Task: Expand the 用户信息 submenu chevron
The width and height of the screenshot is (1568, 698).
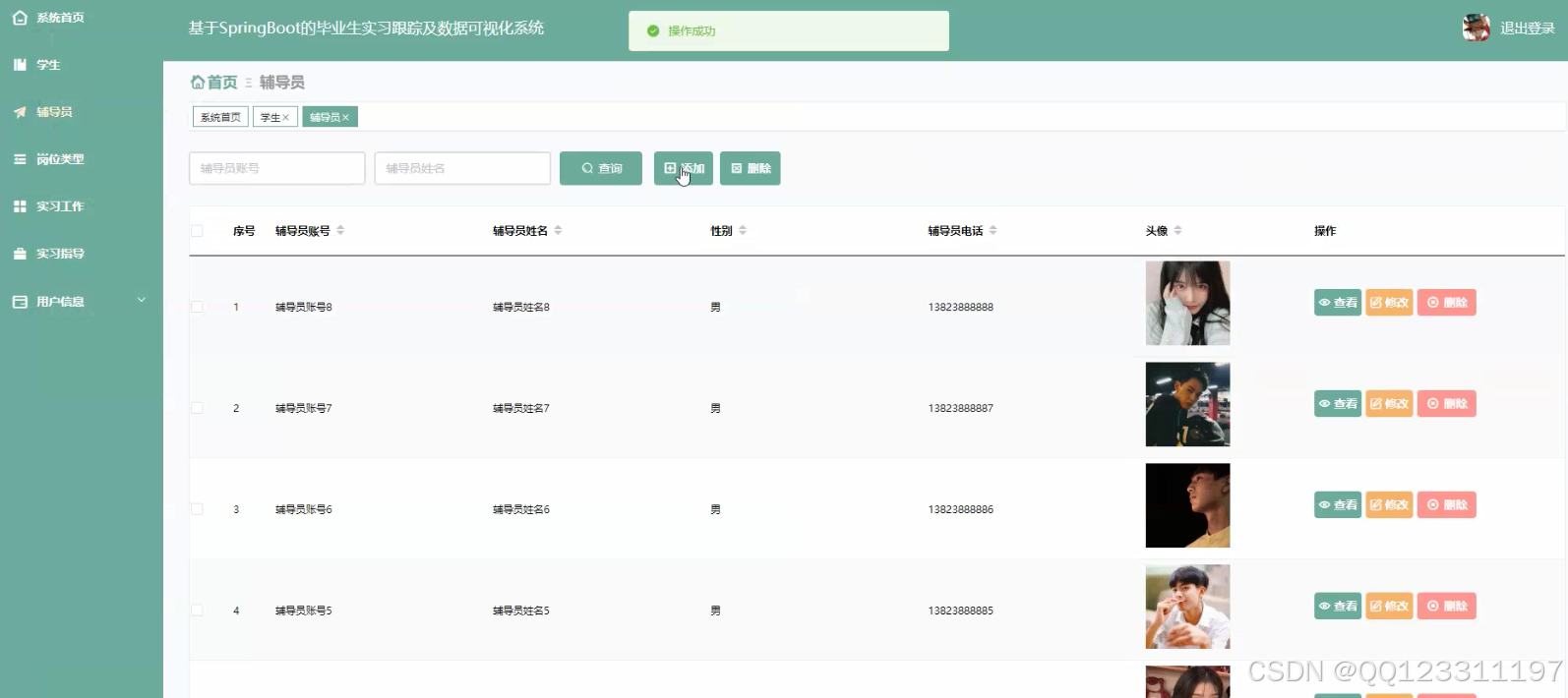Action: pos(141,301)
